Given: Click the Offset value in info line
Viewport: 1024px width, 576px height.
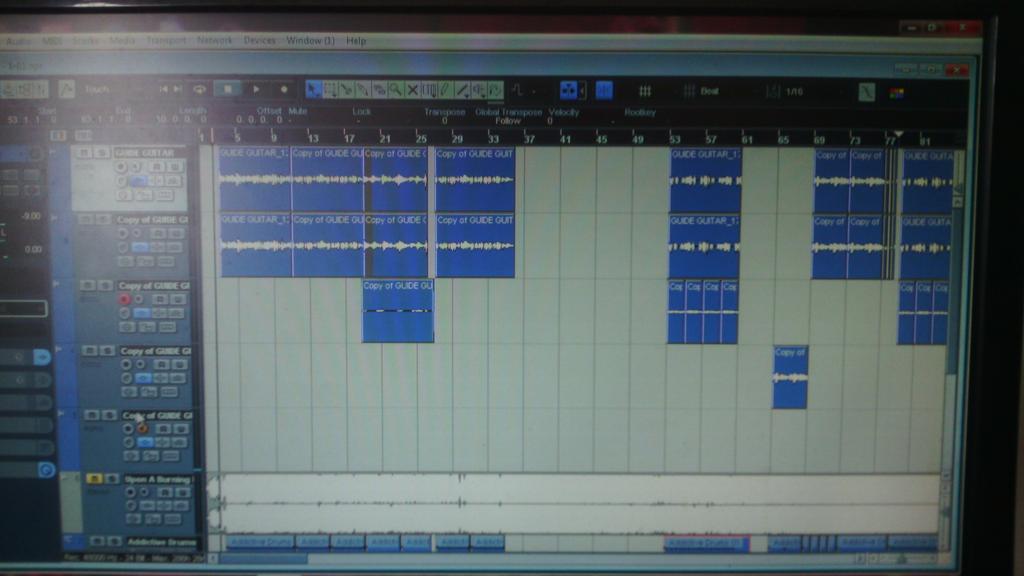Looking at the screenshot, I should click(x=259, y=120).
